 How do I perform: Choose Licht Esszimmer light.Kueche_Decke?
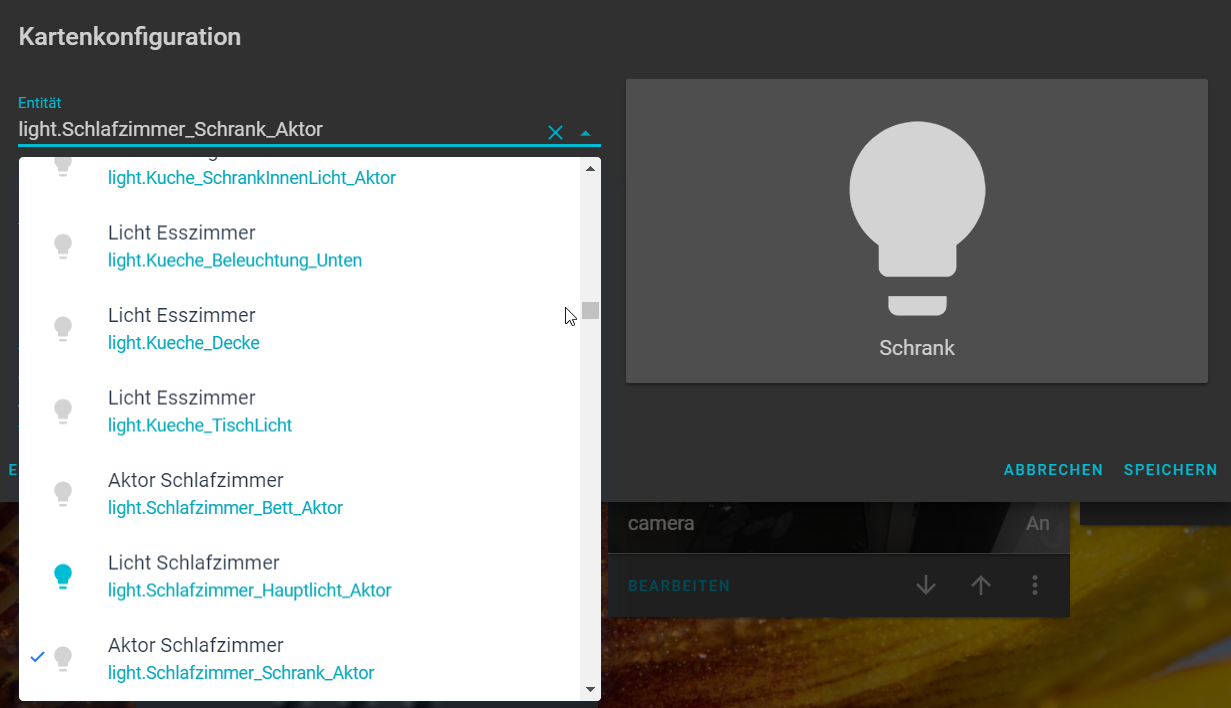[x=300, y=328]
